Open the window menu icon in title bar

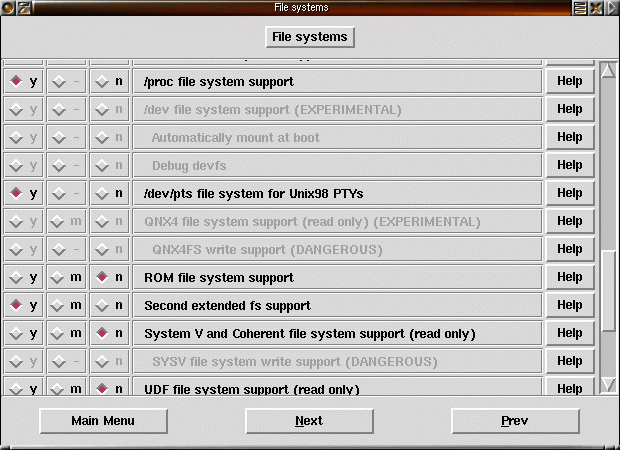pos(7,8)
